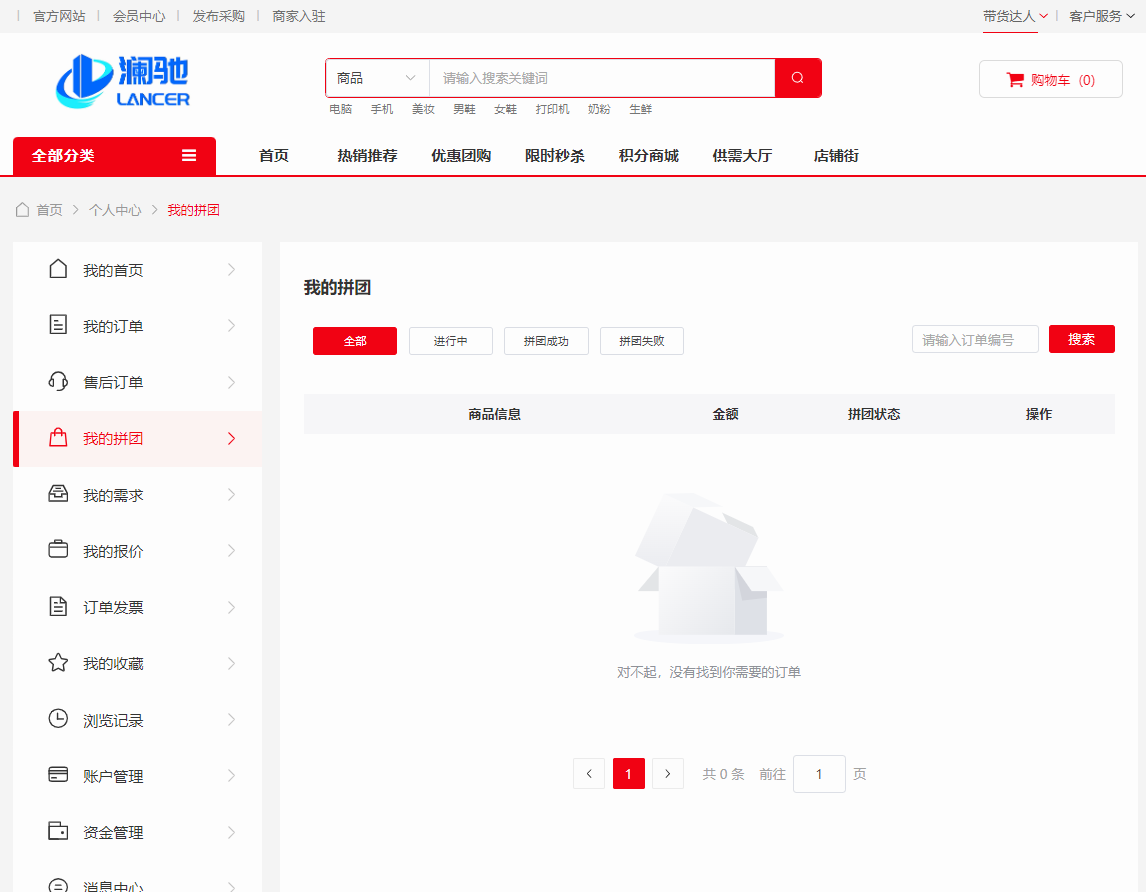The height and width of the screenshot is (892, 1146).
Task: Click the 我的收藏 star icon
Action: (58, 663)
